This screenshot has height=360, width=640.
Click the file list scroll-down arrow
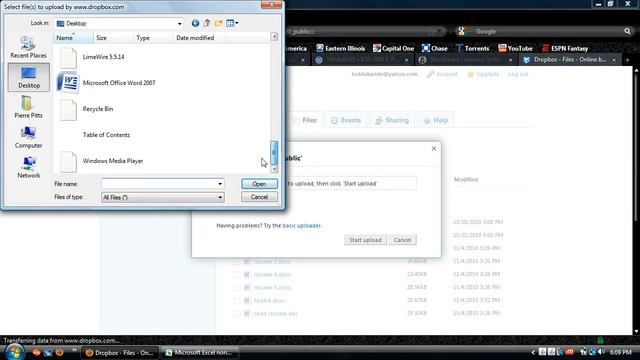274,169
